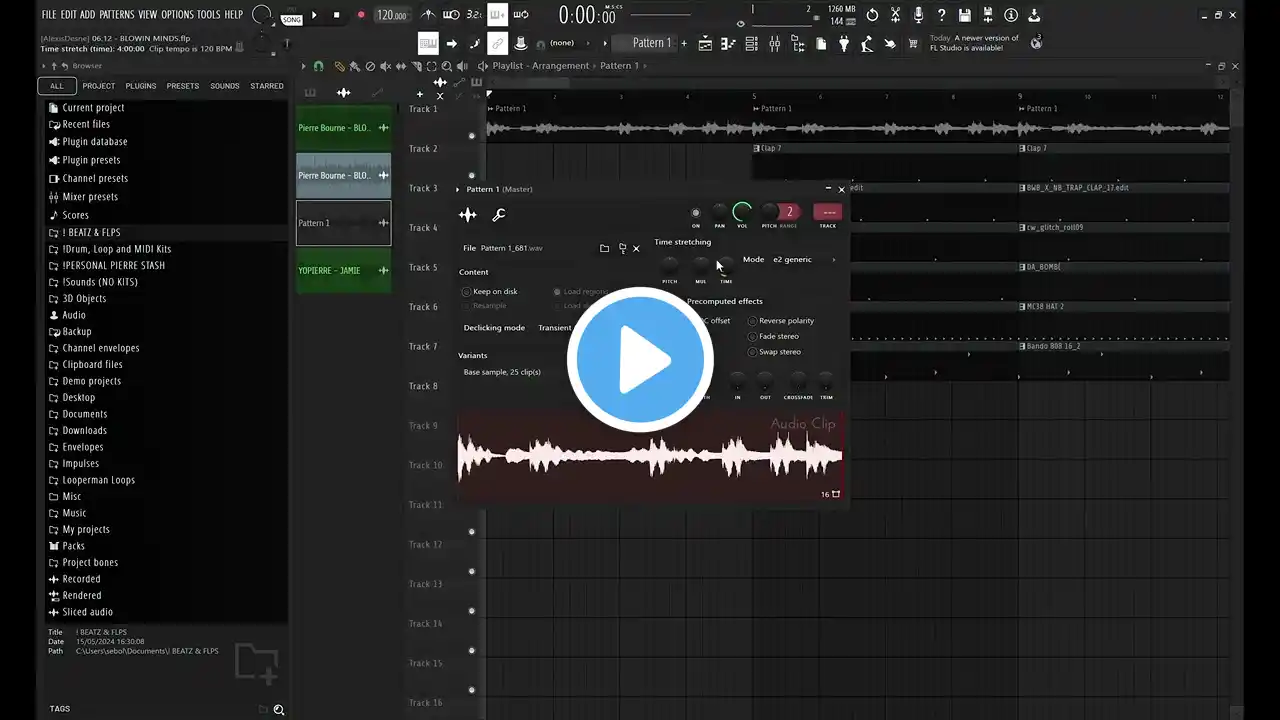
Task: Open the channel rack icon
Action: [752, 43]
